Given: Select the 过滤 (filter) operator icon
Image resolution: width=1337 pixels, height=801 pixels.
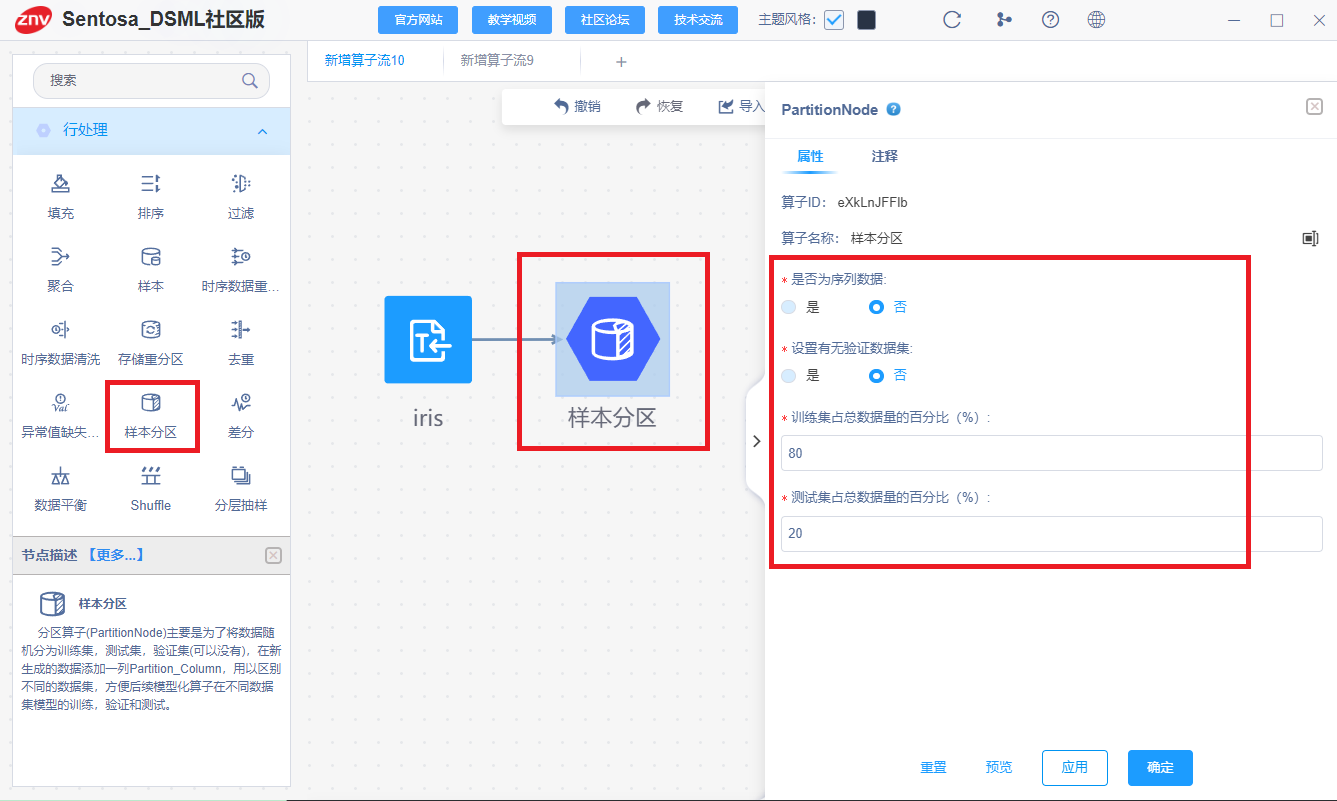Looking at the screenshot, I should pos(240,184).
